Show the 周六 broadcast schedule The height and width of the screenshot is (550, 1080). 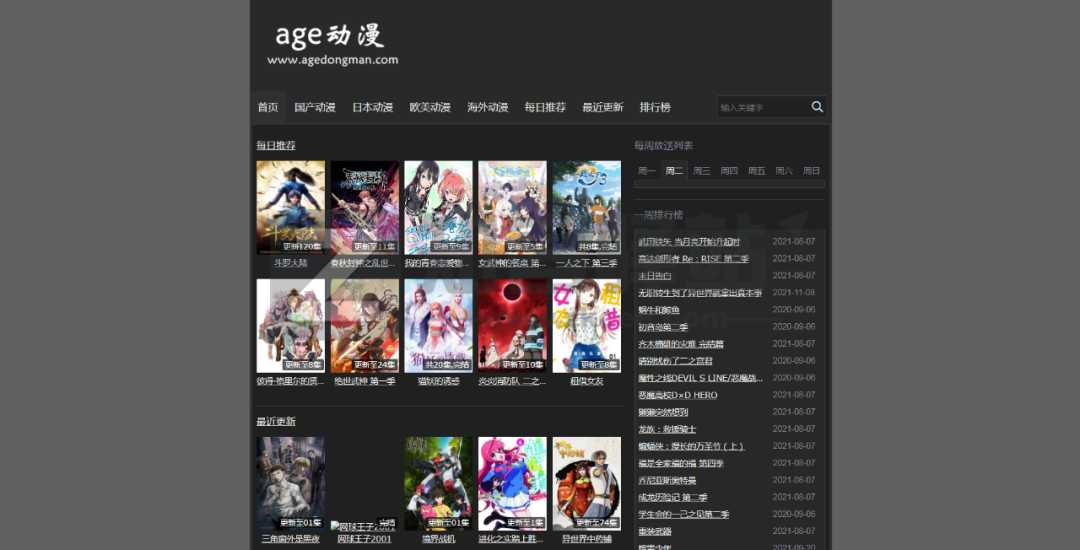point(784,171)
